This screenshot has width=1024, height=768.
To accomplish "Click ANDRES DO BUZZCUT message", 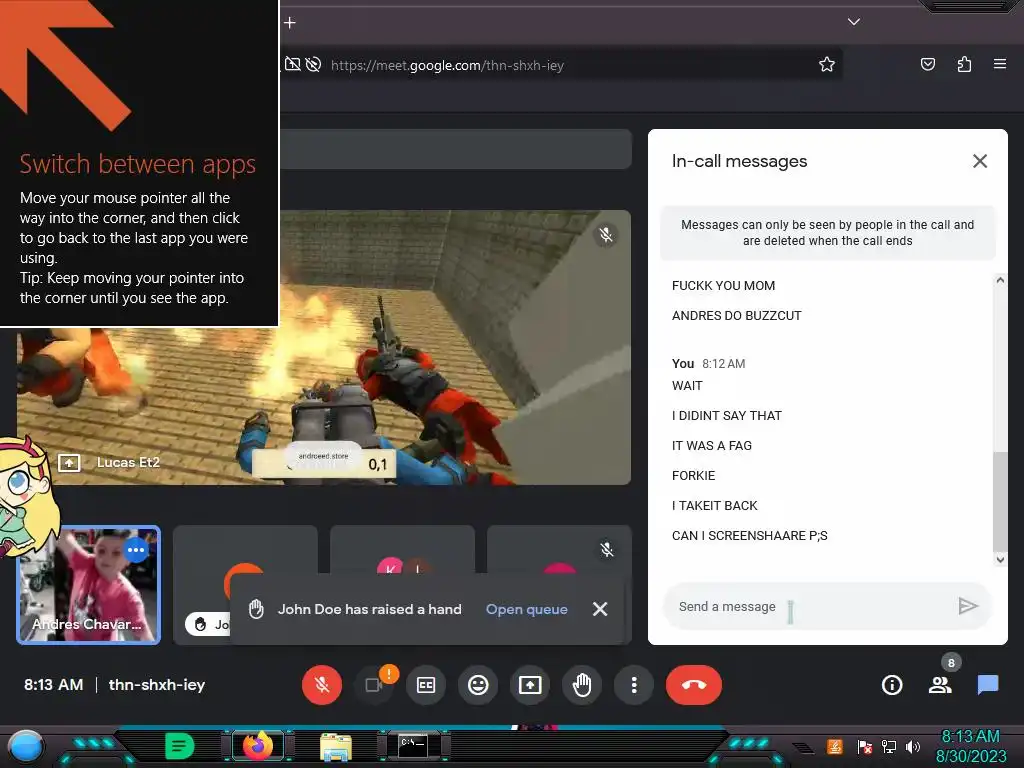I will pos(736,315).
